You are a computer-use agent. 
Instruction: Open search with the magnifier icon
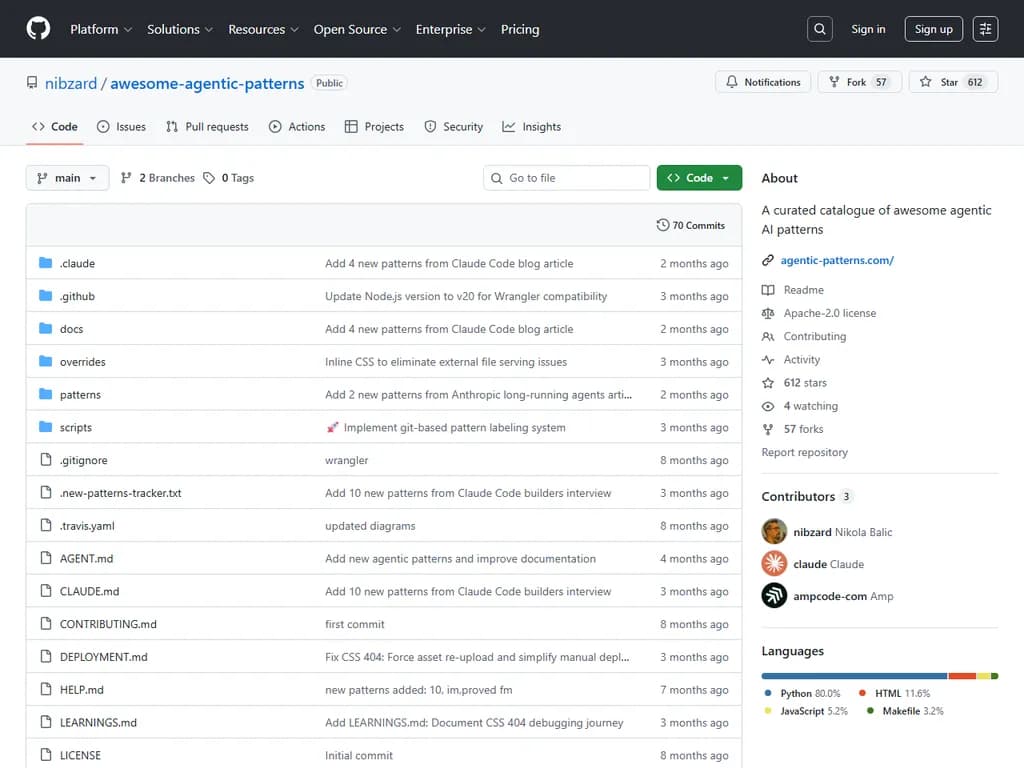[x=820, y=29]
